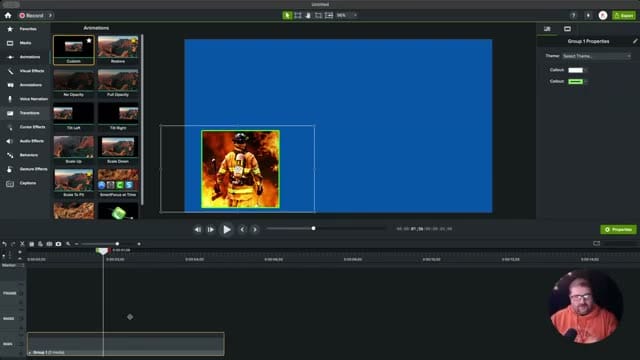Viewport: 640px width, 360px height.
Task: Toggle favorite star on Custom animation
Action: point(89,40)
